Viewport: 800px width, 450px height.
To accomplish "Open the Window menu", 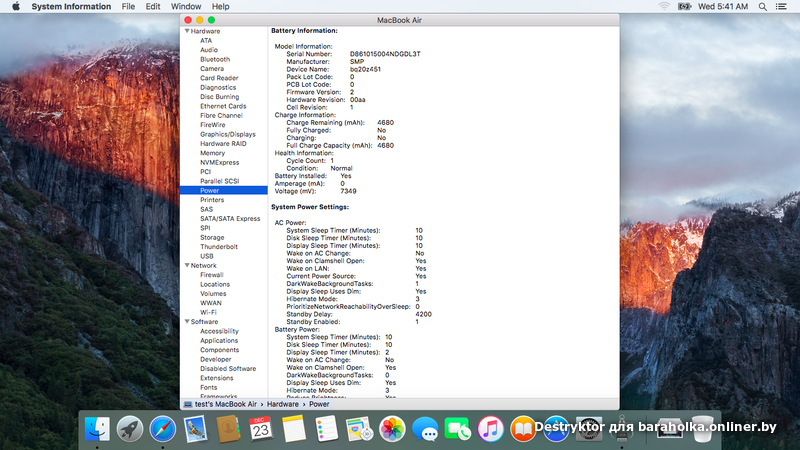I will [x=186, y=7].
